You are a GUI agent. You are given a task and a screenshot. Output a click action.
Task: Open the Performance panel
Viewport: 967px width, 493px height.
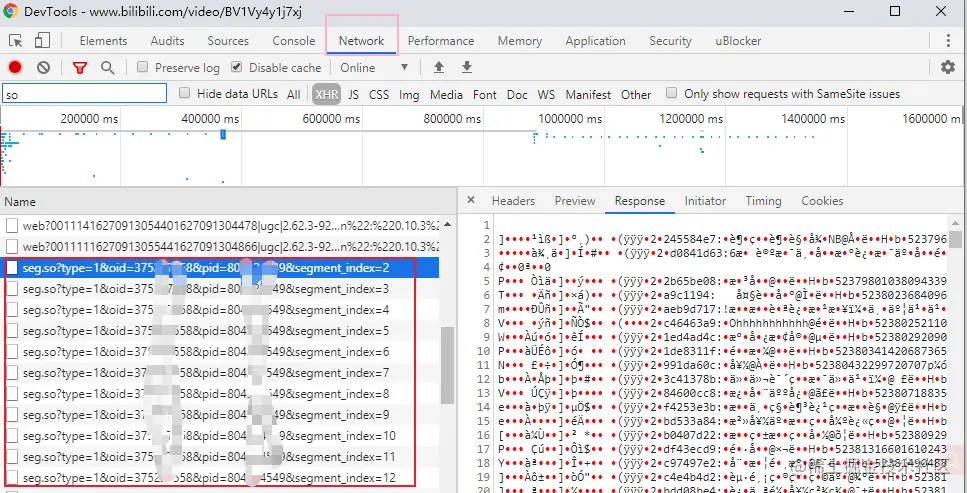(440, 41)
